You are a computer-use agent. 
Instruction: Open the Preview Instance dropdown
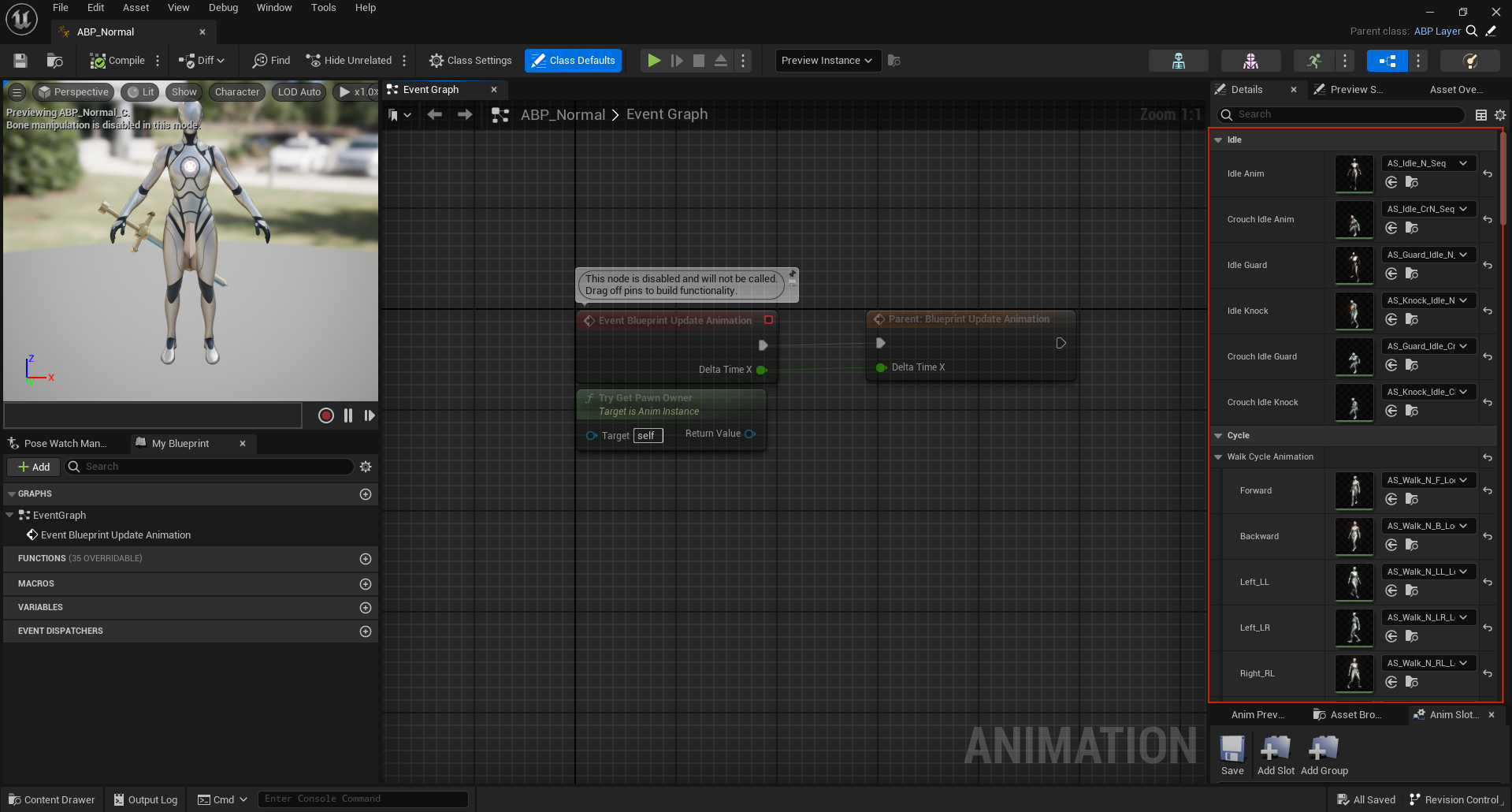click(x=827, y=61)
